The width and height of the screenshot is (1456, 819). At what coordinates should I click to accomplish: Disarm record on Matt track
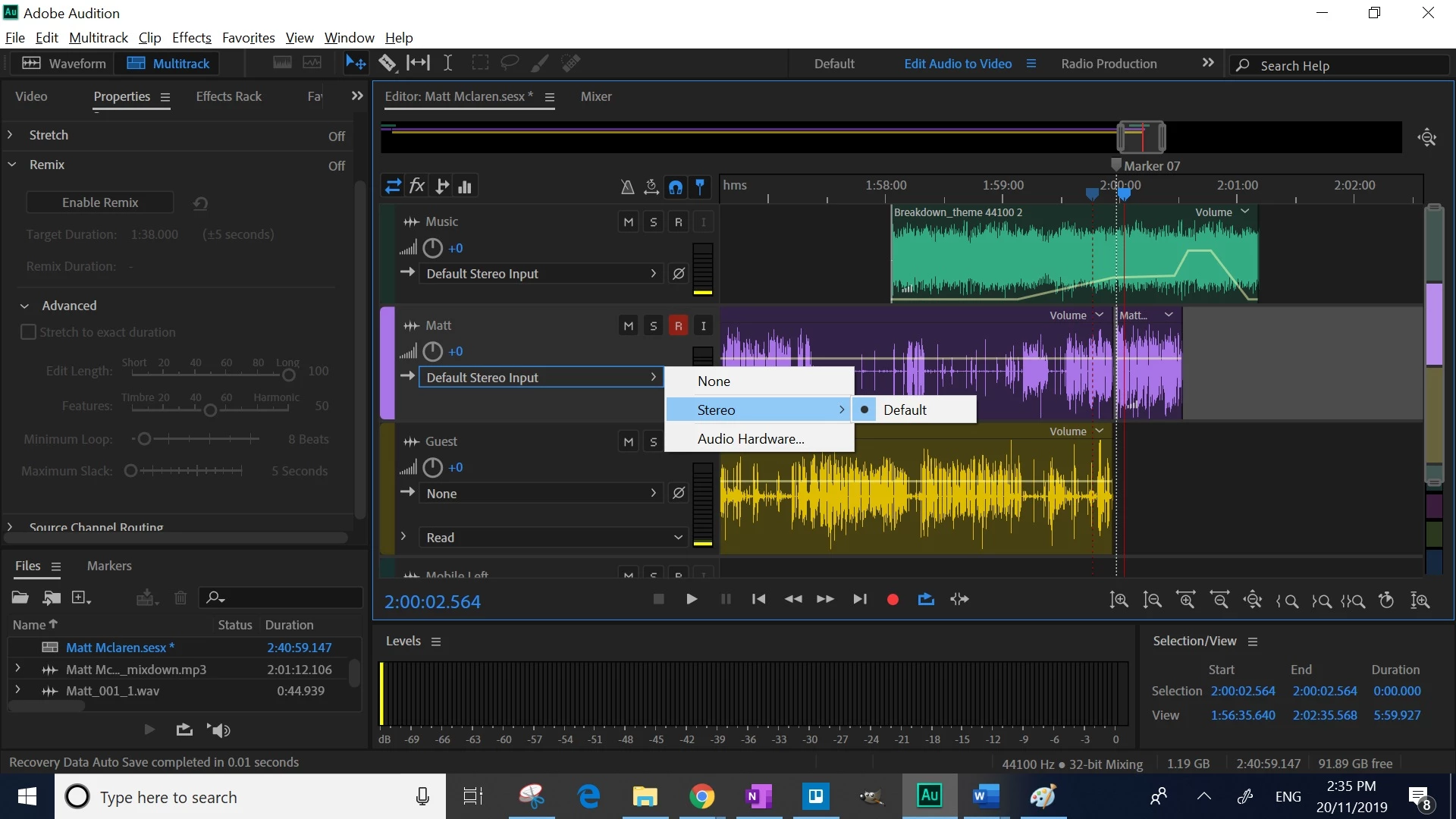pos(678,326)
